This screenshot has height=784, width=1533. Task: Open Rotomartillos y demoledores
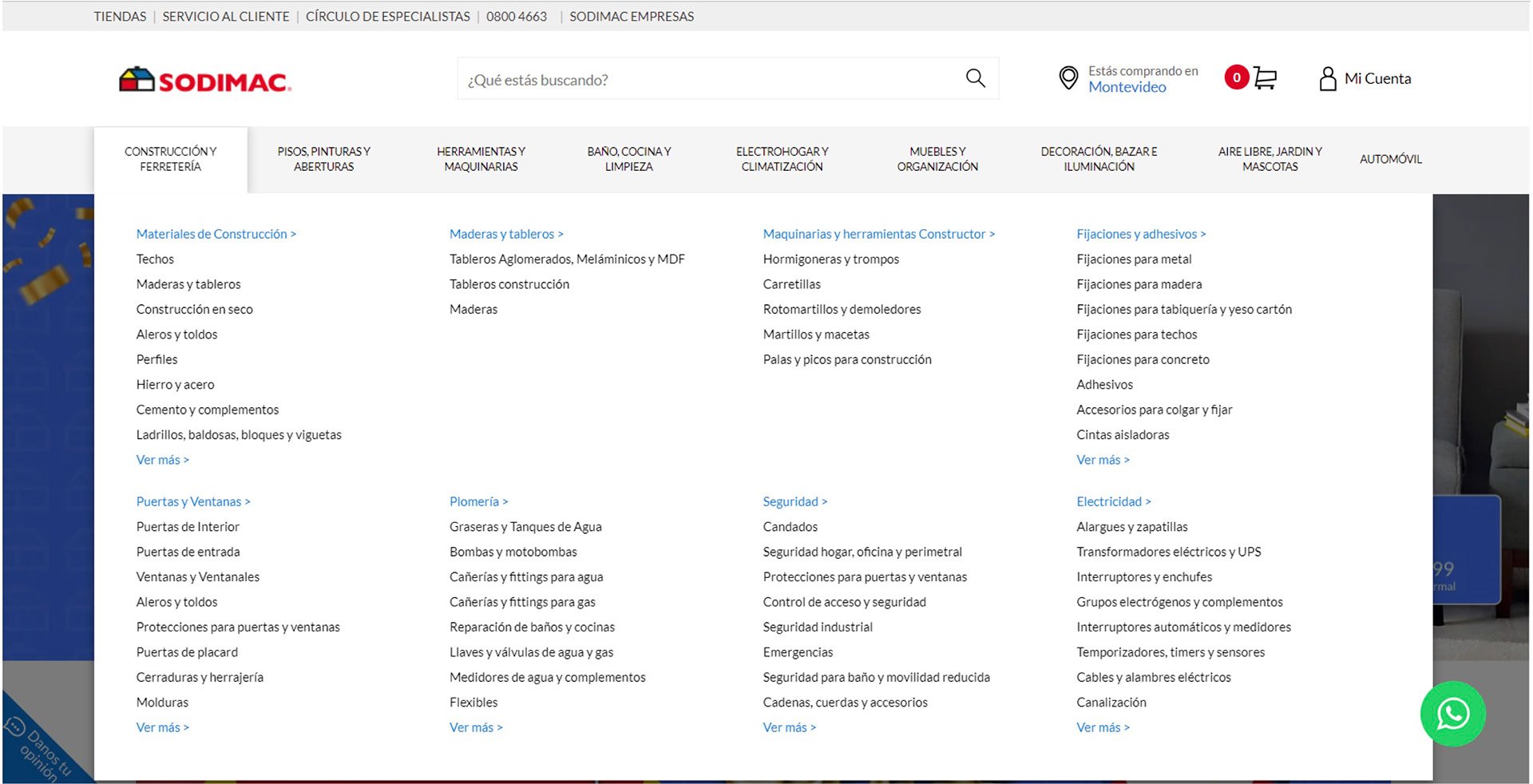[x=842, y=309]
